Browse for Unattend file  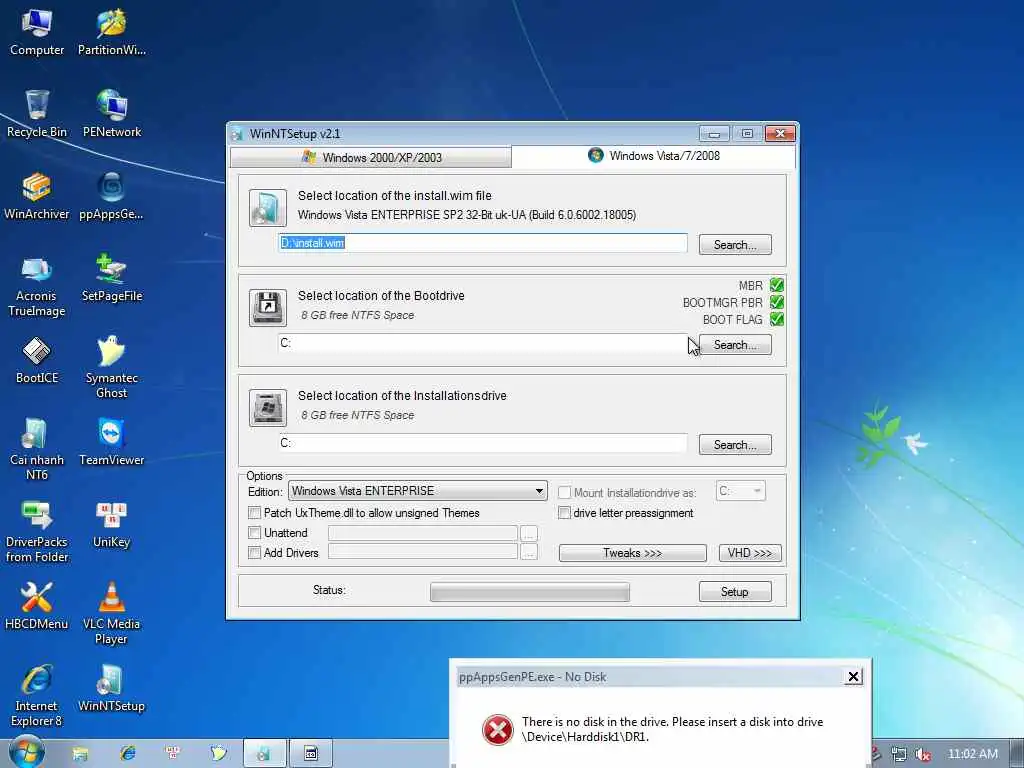tap(529, 534)
